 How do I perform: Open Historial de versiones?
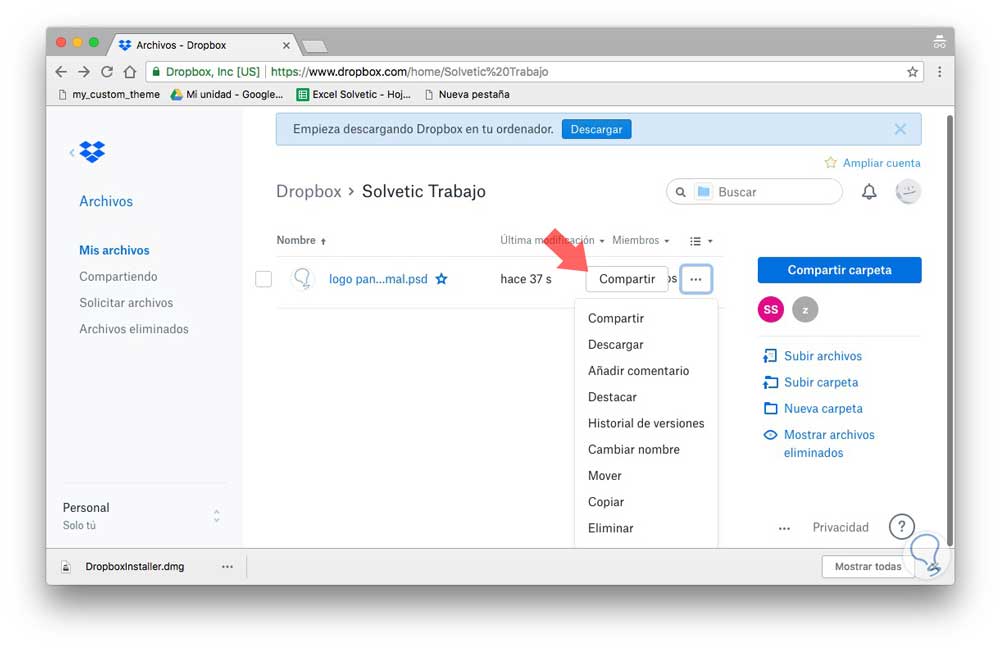click(x=646, y=423)
